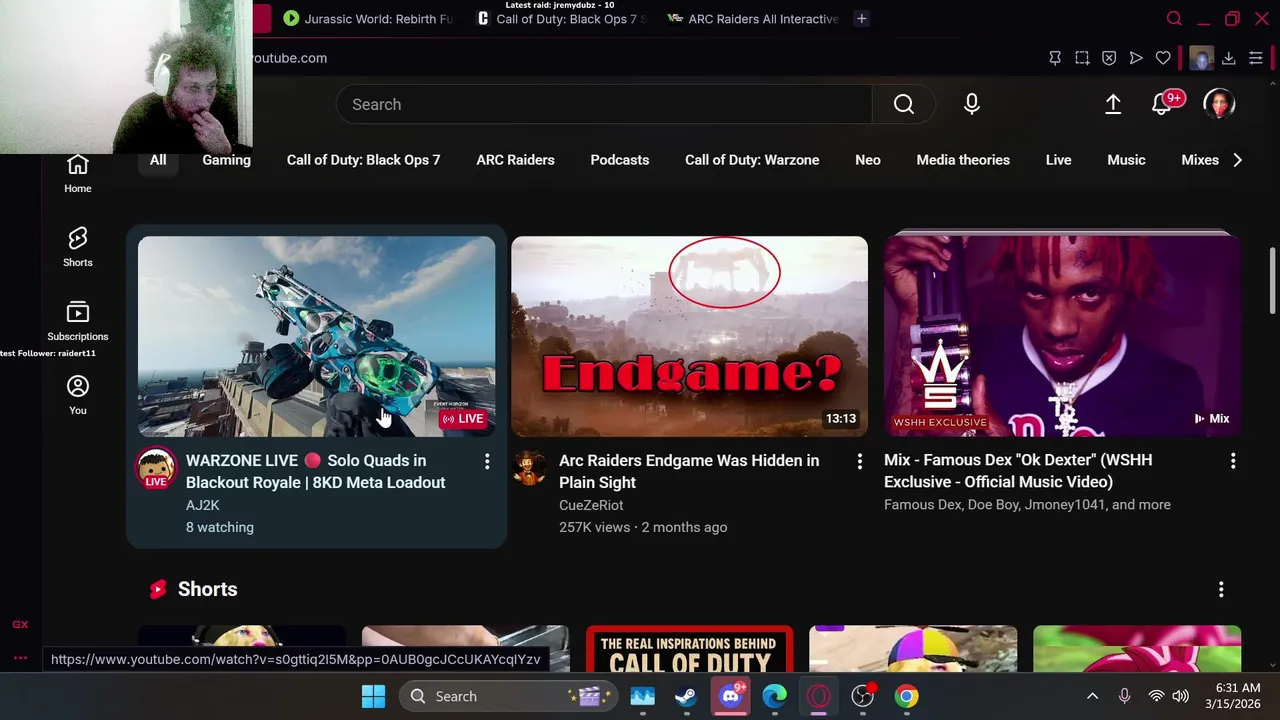Open Steam from the taskbar

pos(686,696)
